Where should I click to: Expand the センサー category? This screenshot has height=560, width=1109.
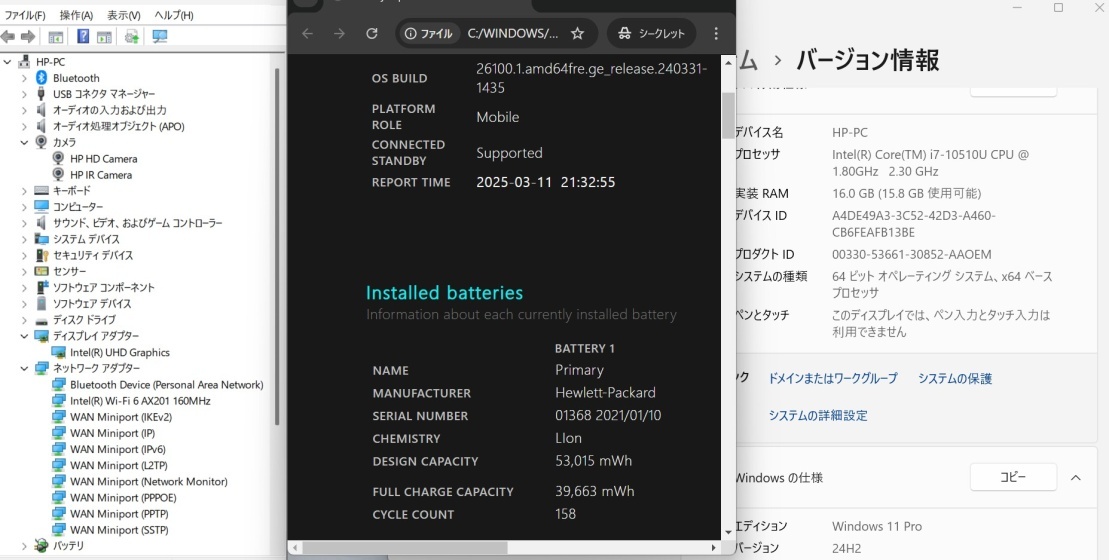coord(24,272)
